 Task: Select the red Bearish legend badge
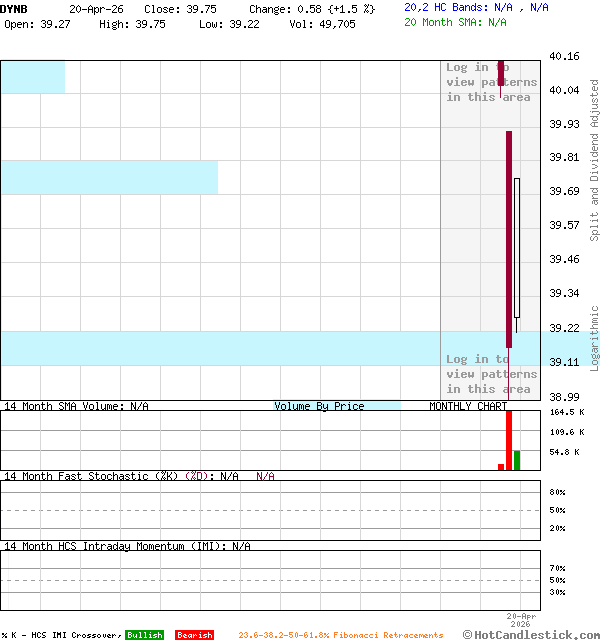click(x=194, y=635)
